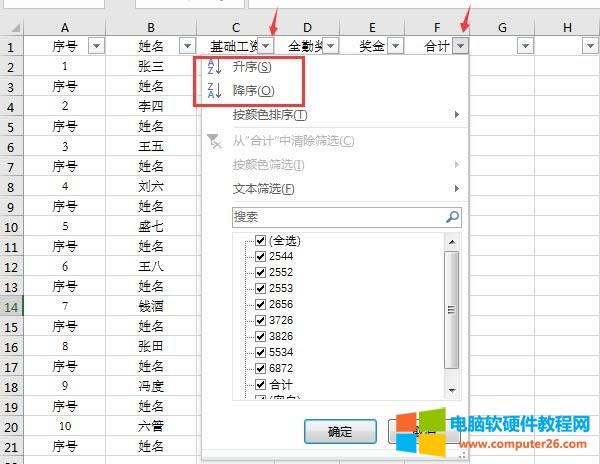The image size is (600, 464).
Task: Uncheck the 6872 value checkbox
Action: (x=261, y=368)
